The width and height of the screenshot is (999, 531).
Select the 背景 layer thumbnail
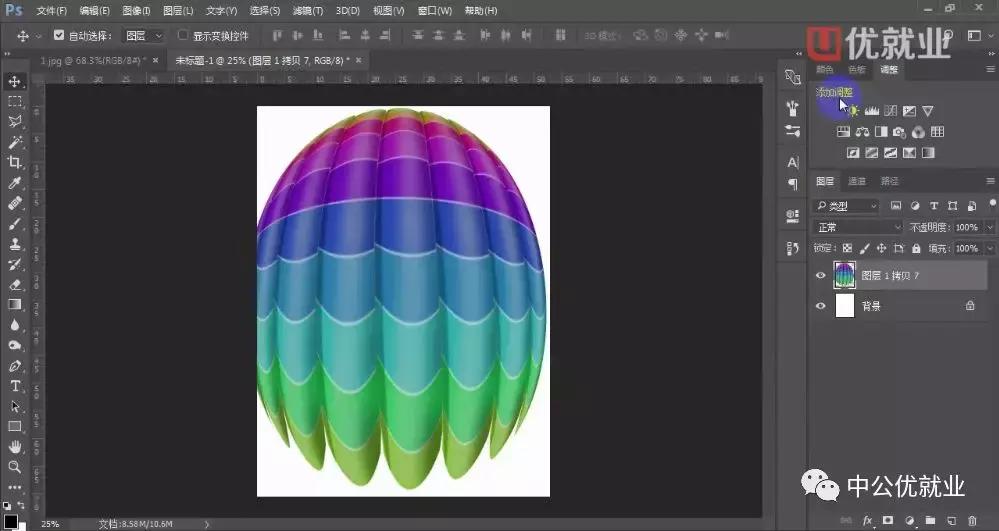[845, 306]
